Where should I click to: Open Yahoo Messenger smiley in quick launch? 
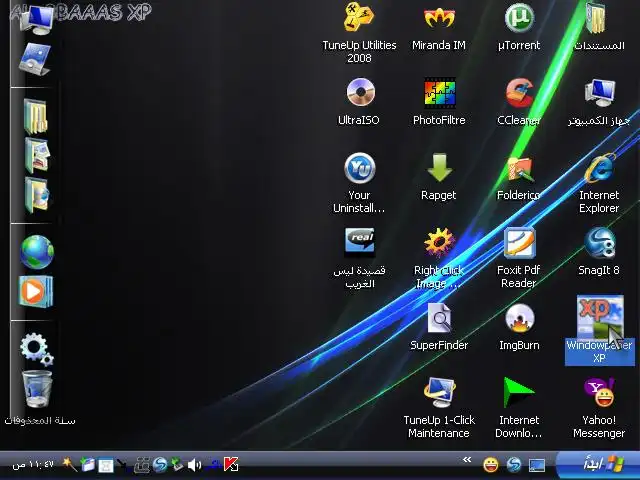click(491, 464)
